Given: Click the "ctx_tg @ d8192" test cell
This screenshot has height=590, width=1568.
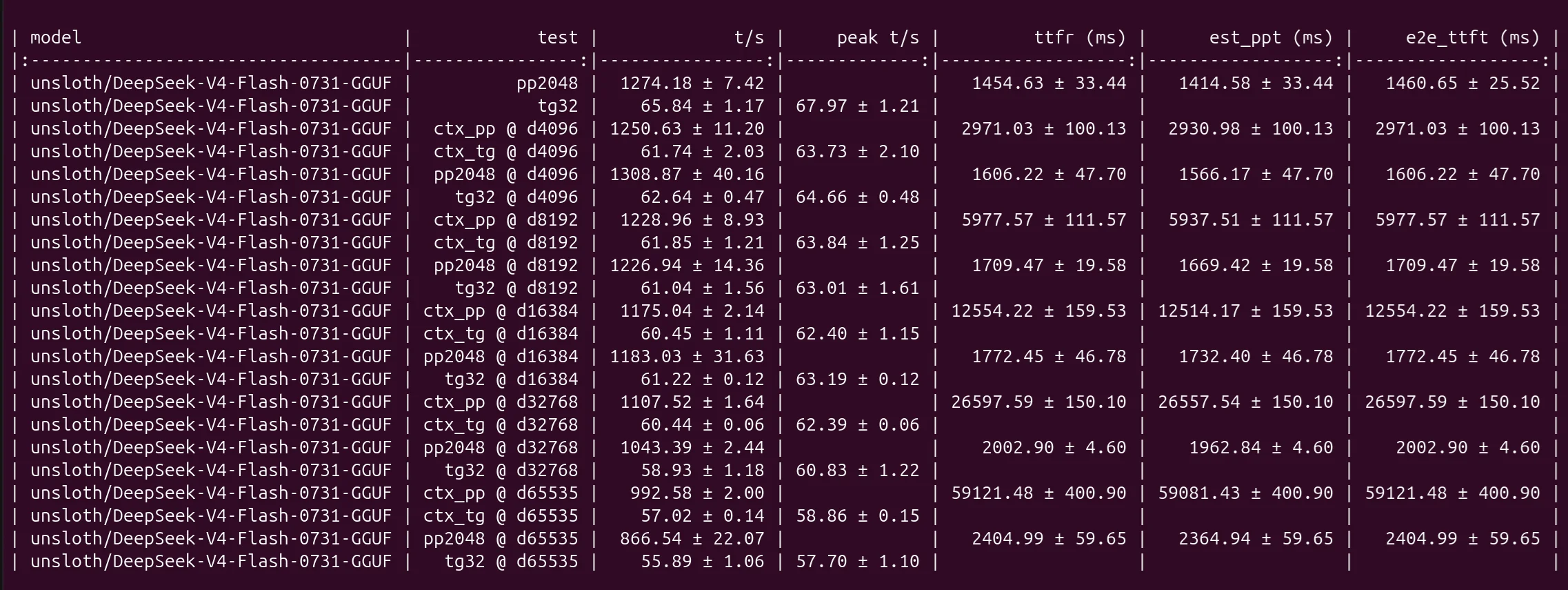Looking at the screenshot, I should [506, 242].
